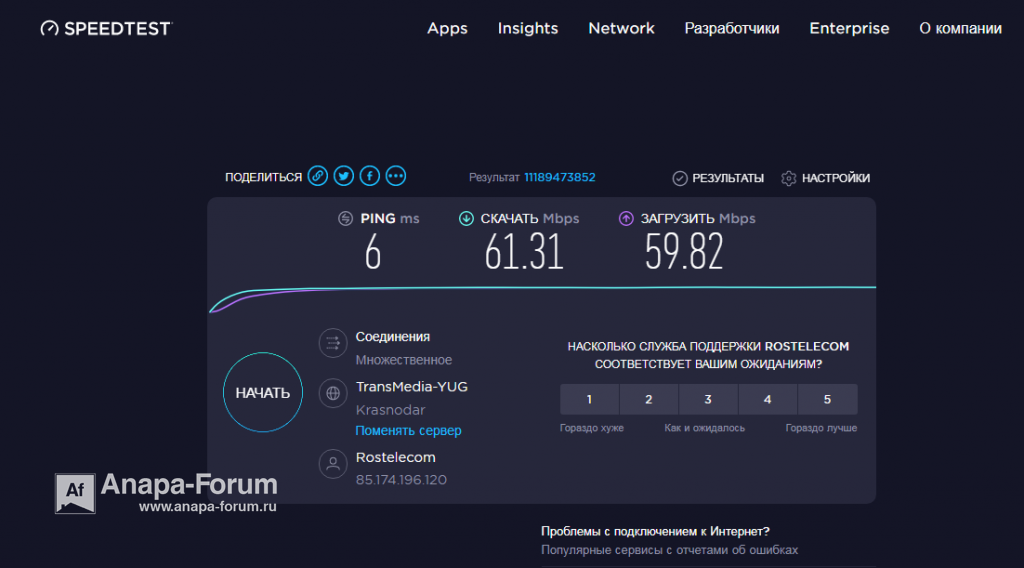Click the ping value 6
Image resolution: width=1024 pixels, height=568 pixels.
click(373, 252)
